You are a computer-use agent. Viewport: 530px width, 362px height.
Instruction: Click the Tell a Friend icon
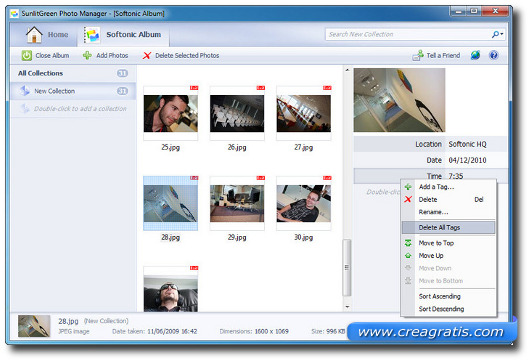pyautogui.click(x=418, y=55)
